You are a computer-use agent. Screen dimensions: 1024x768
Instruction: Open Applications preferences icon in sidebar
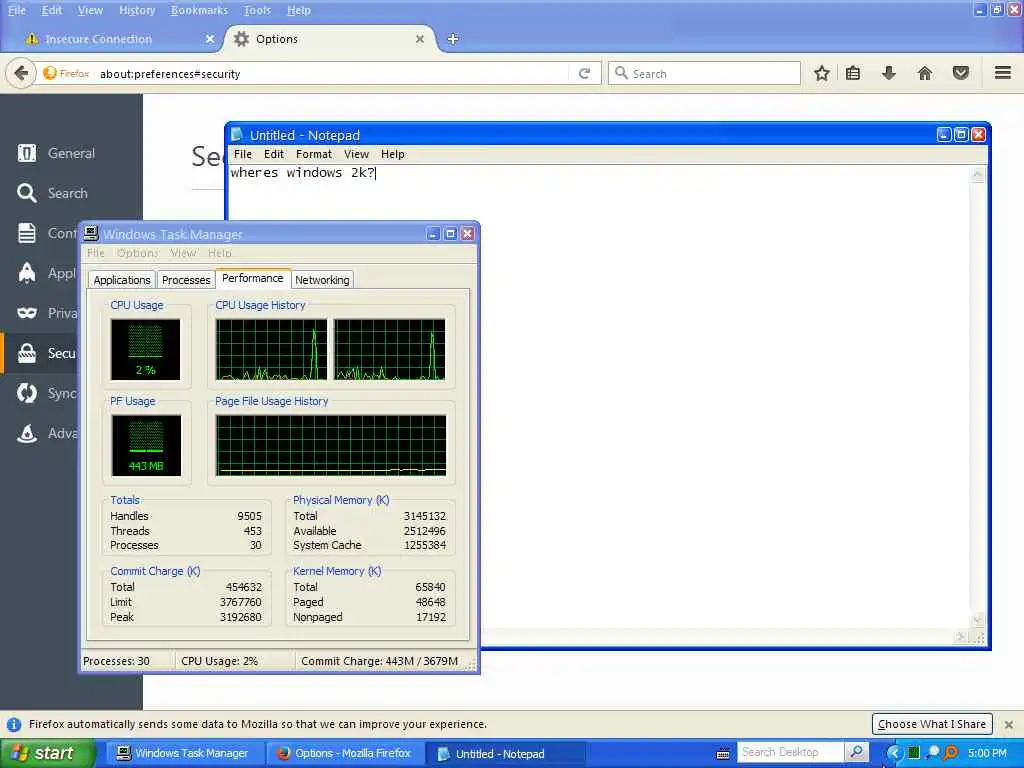pos(27,273)
